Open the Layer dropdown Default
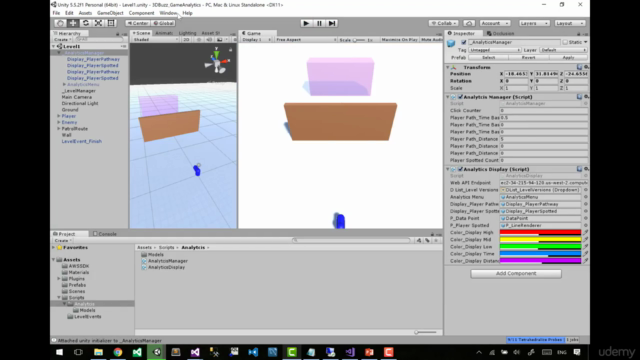640x360 pixels. tap(563, 50)
